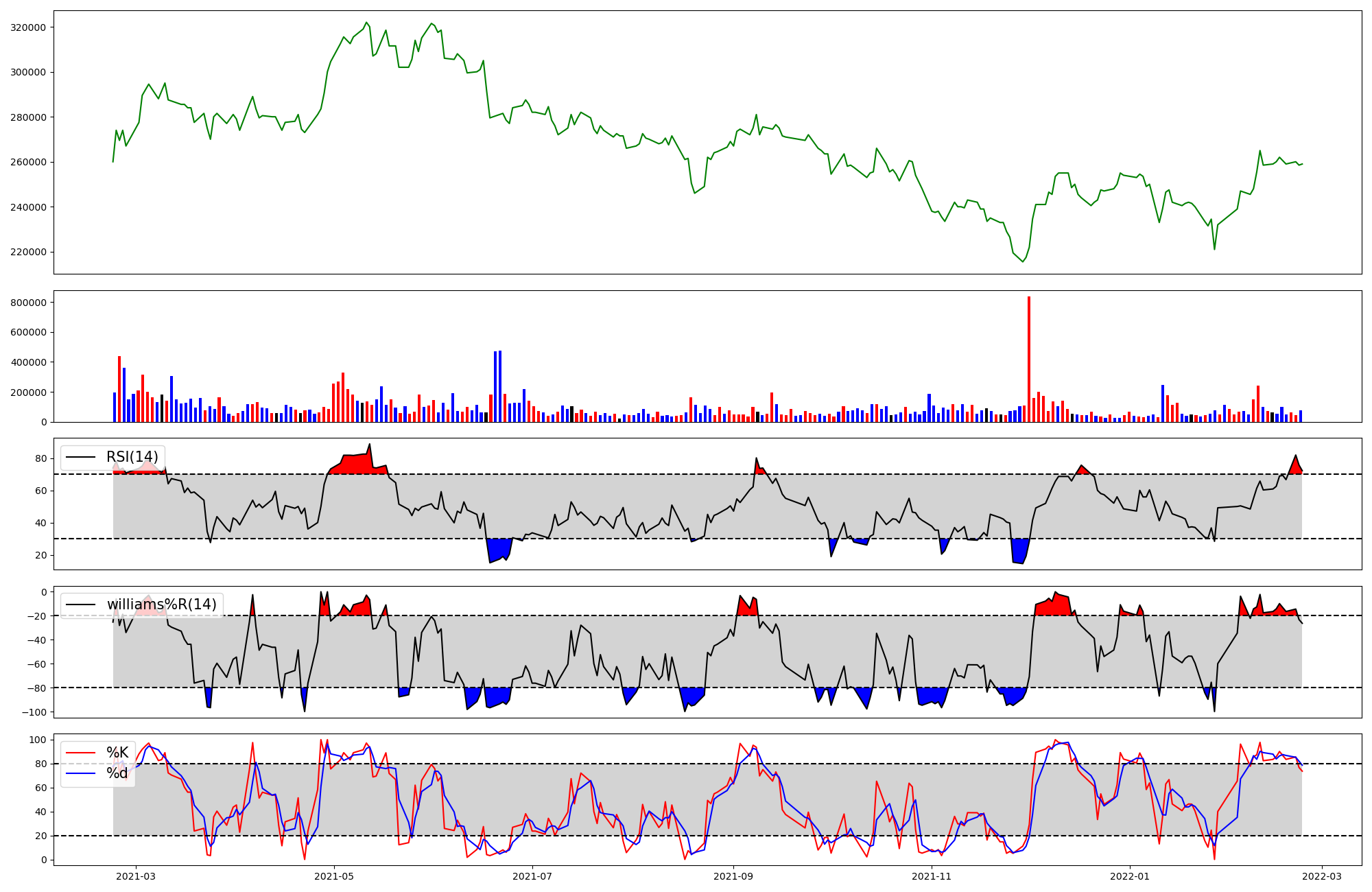Click the 2021-05 x-axis date label
This screenshot has width=1372, height=892.
click(334, 876)
